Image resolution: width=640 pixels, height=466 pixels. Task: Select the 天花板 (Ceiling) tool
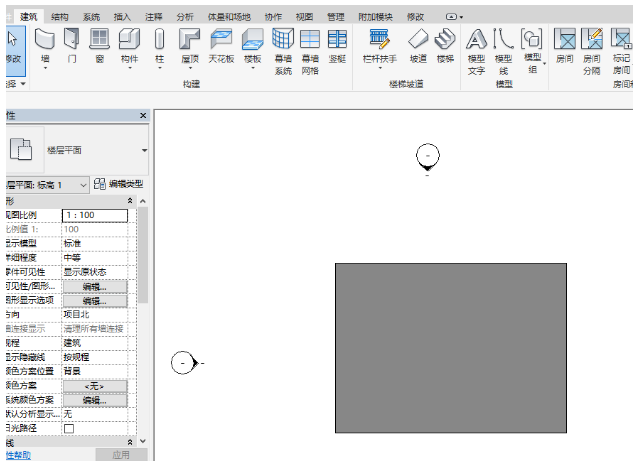[x=221, y=46]
